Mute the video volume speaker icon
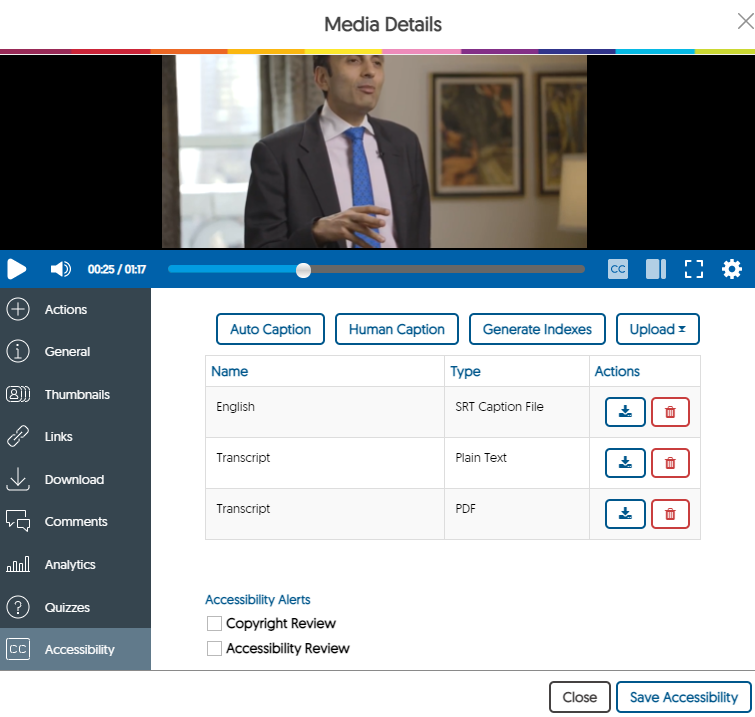755x717 pixels. 61,269
